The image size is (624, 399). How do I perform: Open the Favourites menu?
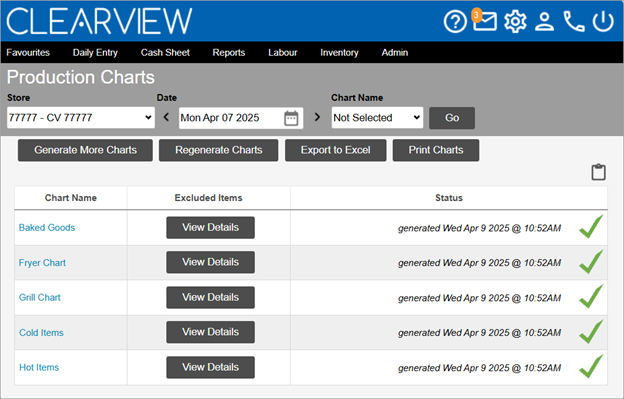28,53
